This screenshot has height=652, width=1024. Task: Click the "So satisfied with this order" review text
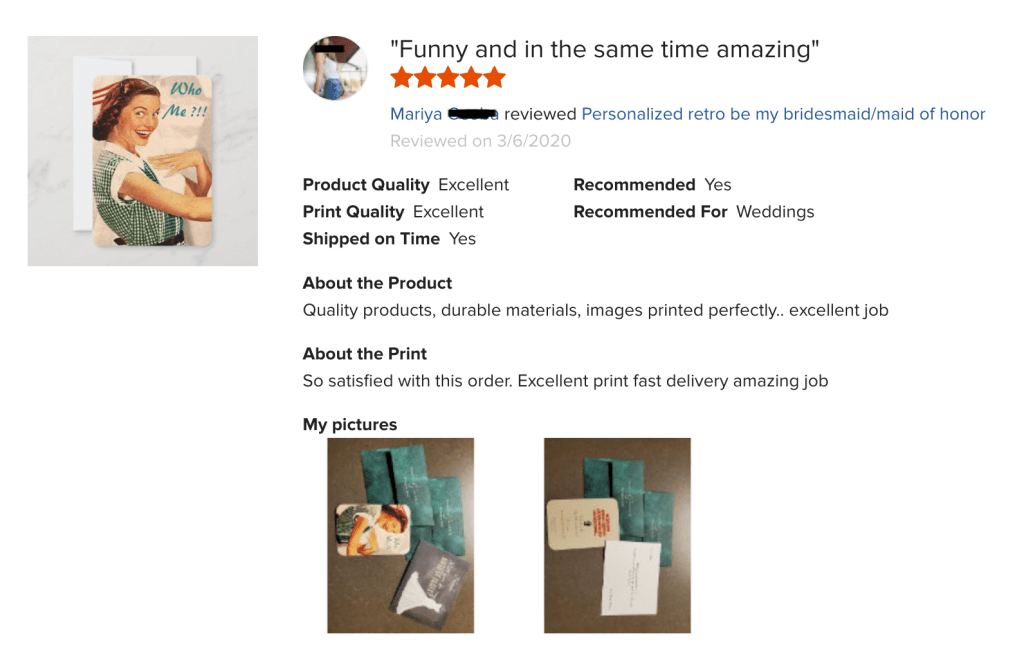[x=565, y=381]
